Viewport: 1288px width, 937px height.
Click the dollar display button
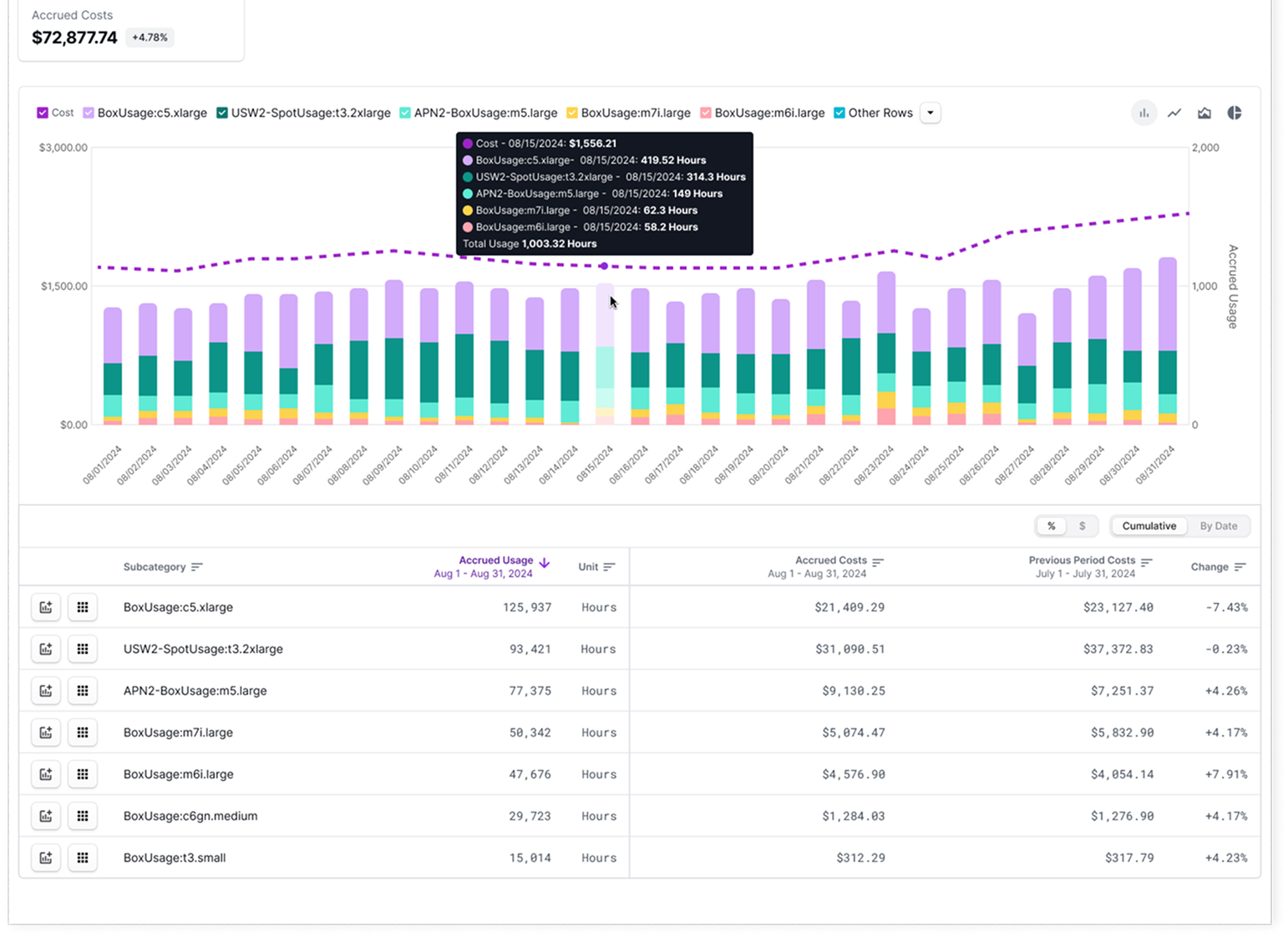coord(1082,526)
